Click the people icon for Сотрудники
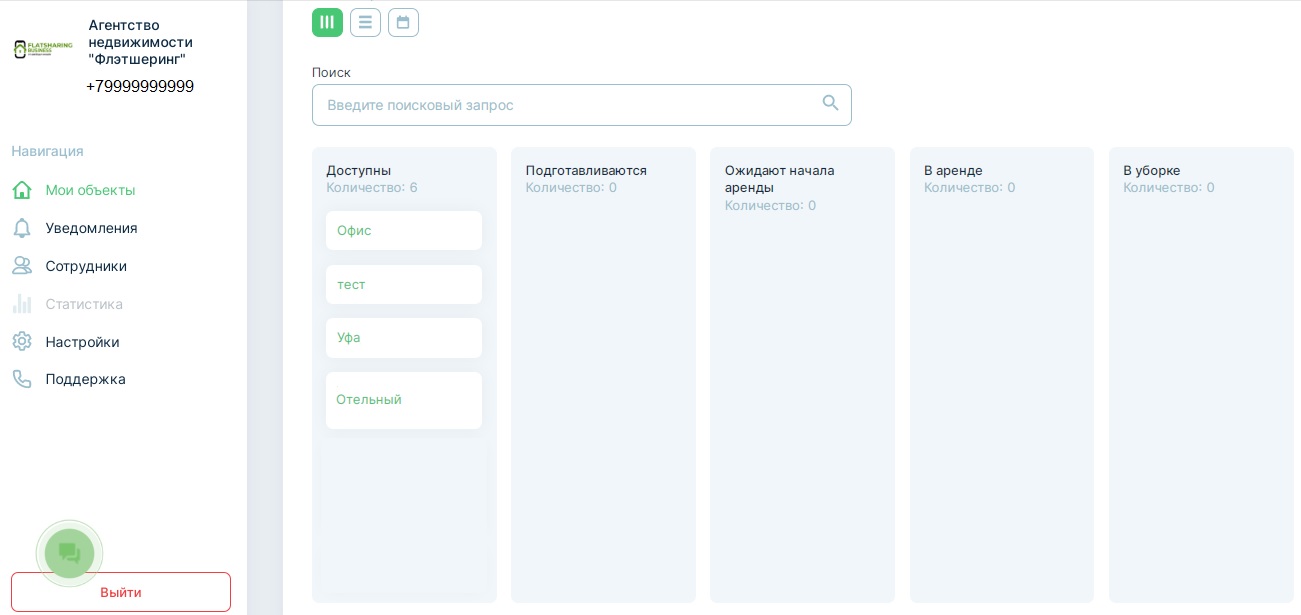Screen dimensions: 1301x615 coord(22,266)
